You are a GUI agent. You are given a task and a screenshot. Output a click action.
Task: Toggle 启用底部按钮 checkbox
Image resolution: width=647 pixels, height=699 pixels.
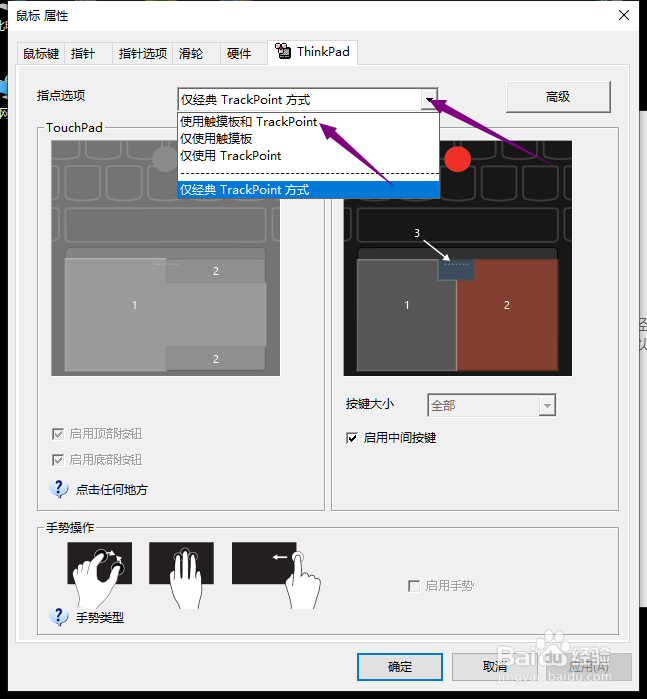(58, 460)
